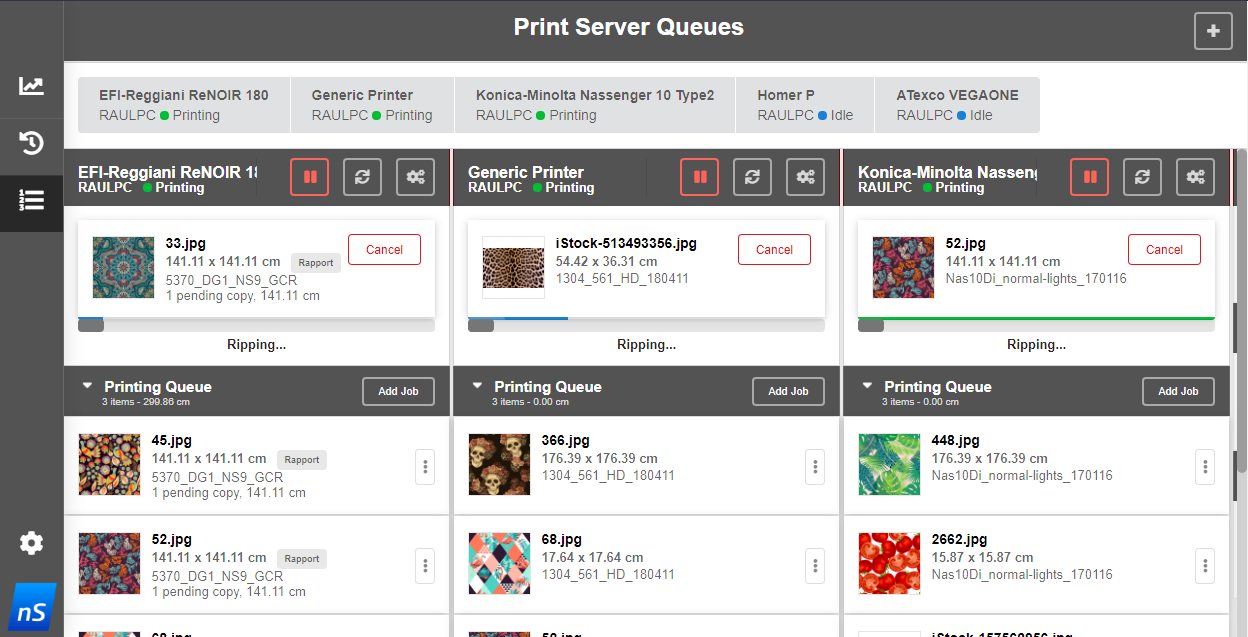Click the Print Server Queues title
The height and width of the screenshot is (637, 1248).
[628, 27]
